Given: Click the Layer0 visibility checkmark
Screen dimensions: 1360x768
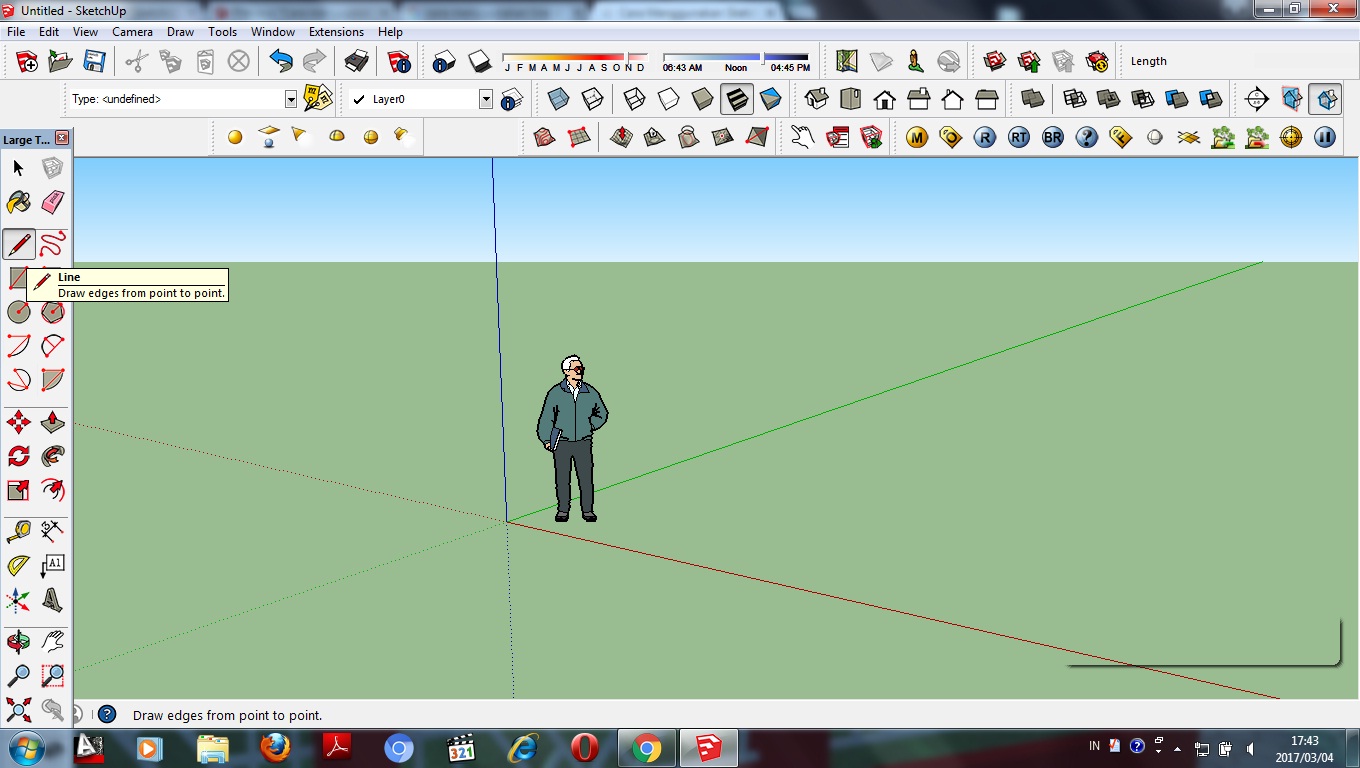Looking at the screenshot, I should 357,98.
